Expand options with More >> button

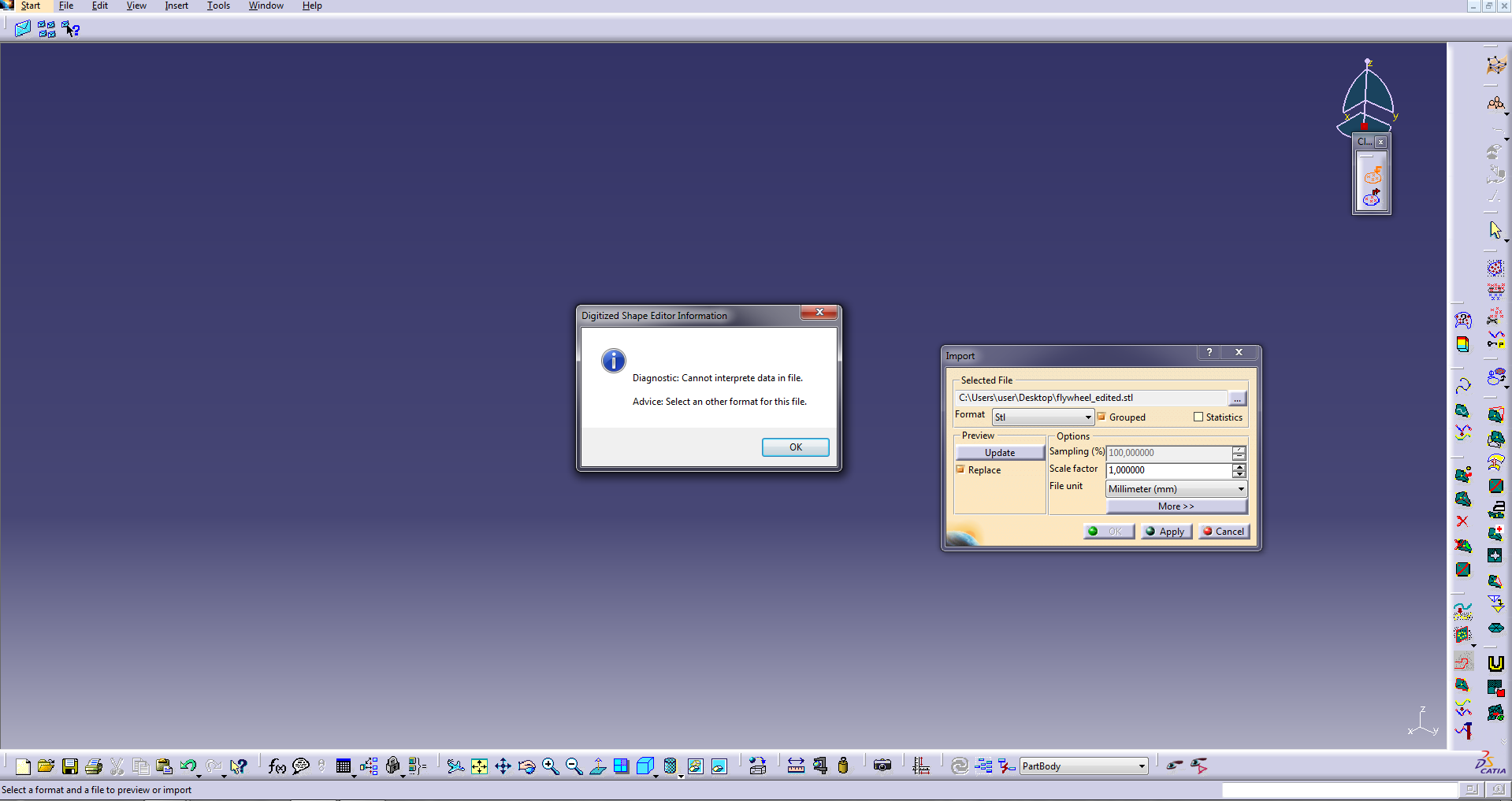click(1176, 506)
